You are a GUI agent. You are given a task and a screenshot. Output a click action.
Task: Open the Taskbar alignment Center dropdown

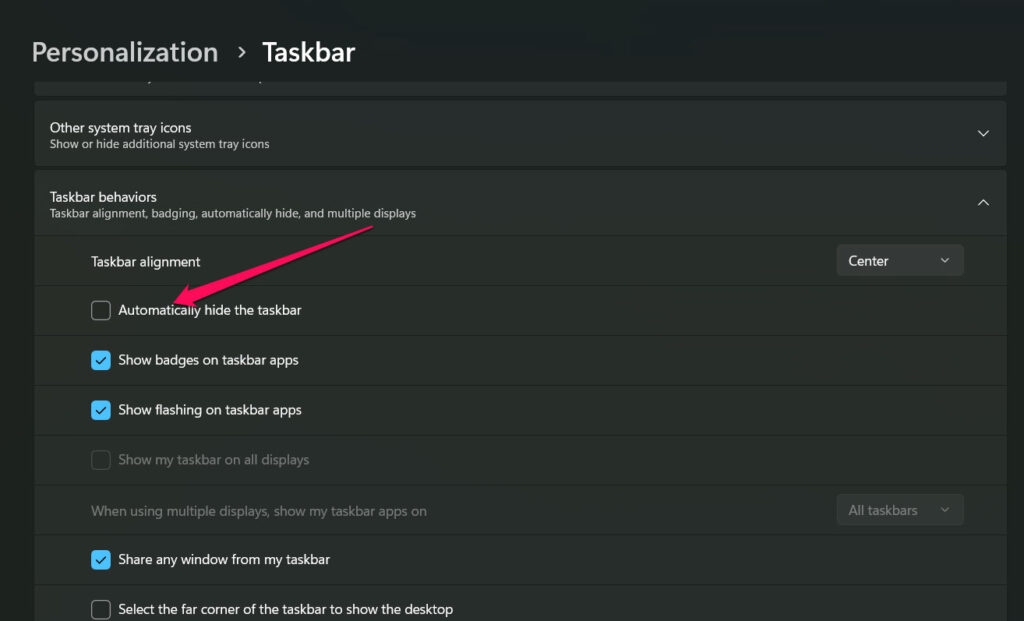[899, 261]
